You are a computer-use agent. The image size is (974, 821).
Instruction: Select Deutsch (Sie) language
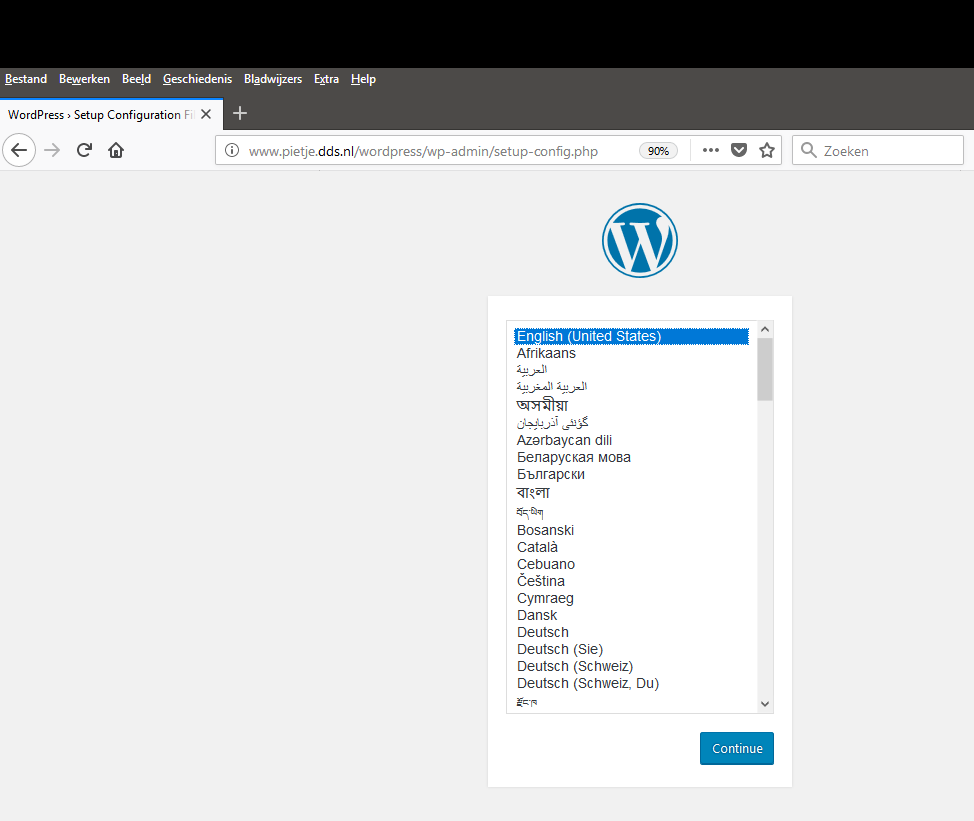[631, 649]
